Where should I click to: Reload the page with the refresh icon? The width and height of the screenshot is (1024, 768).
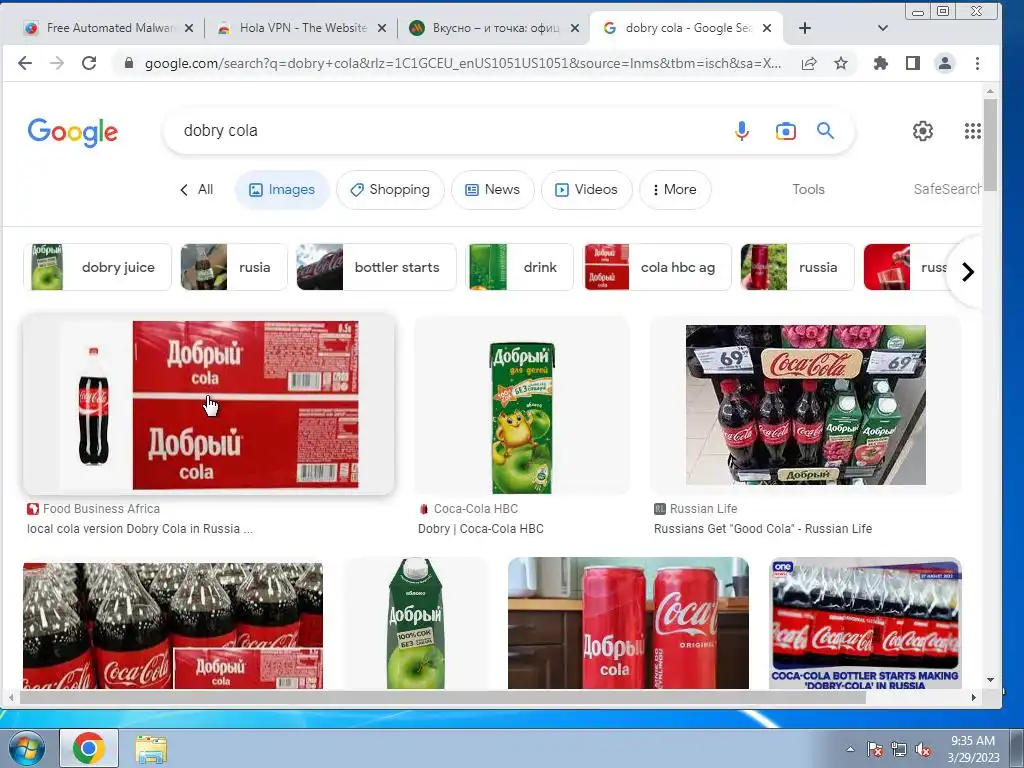[89, 63]
